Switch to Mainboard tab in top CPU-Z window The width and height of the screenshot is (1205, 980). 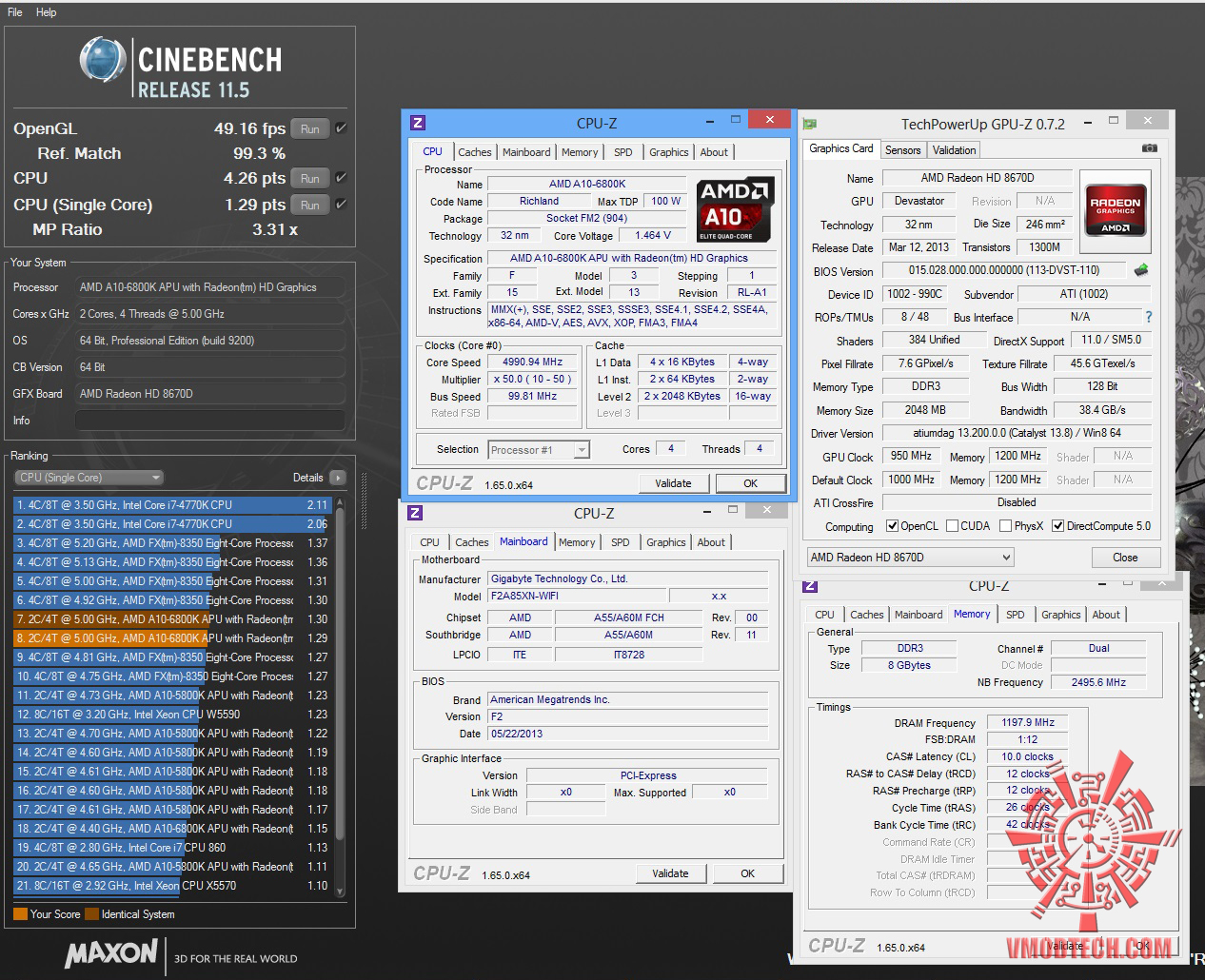526,152
